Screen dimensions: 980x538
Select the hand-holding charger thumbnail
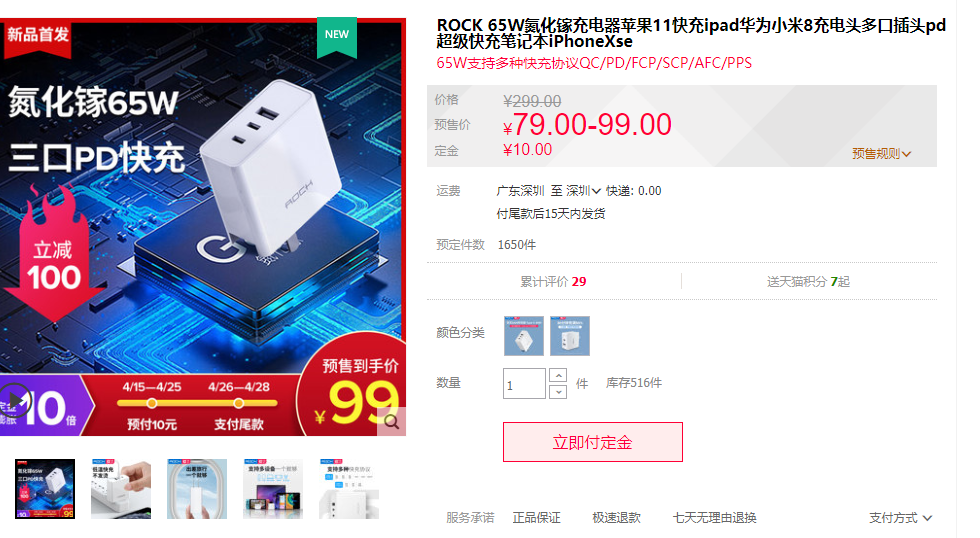pos(121,489)
